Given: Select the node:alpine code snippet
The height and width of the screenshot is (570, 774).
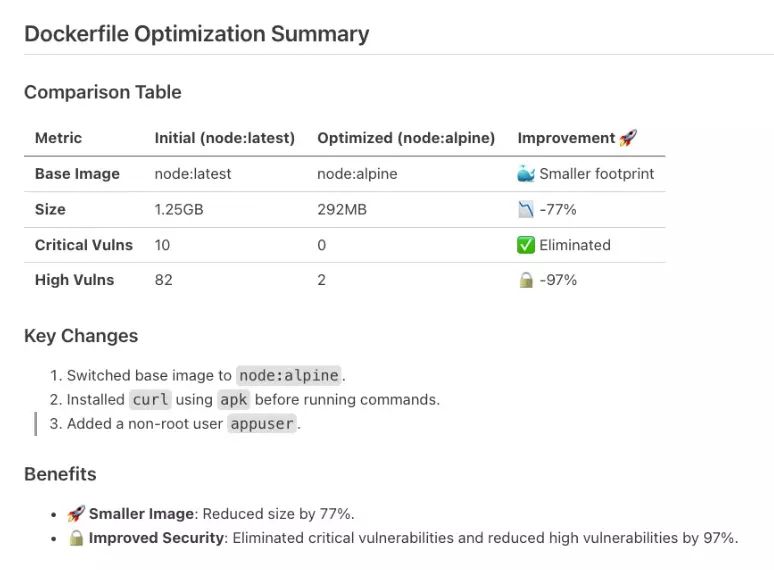Looking at the screenshot, I should point(289,376).
